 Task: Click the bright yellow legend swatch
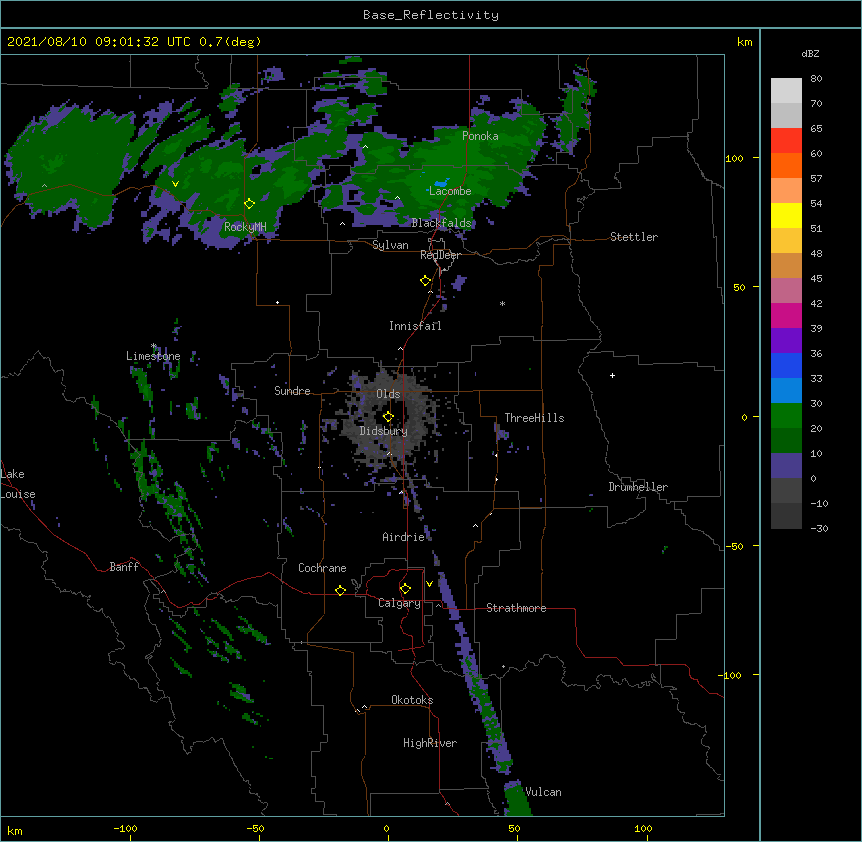tap(786, 215)
